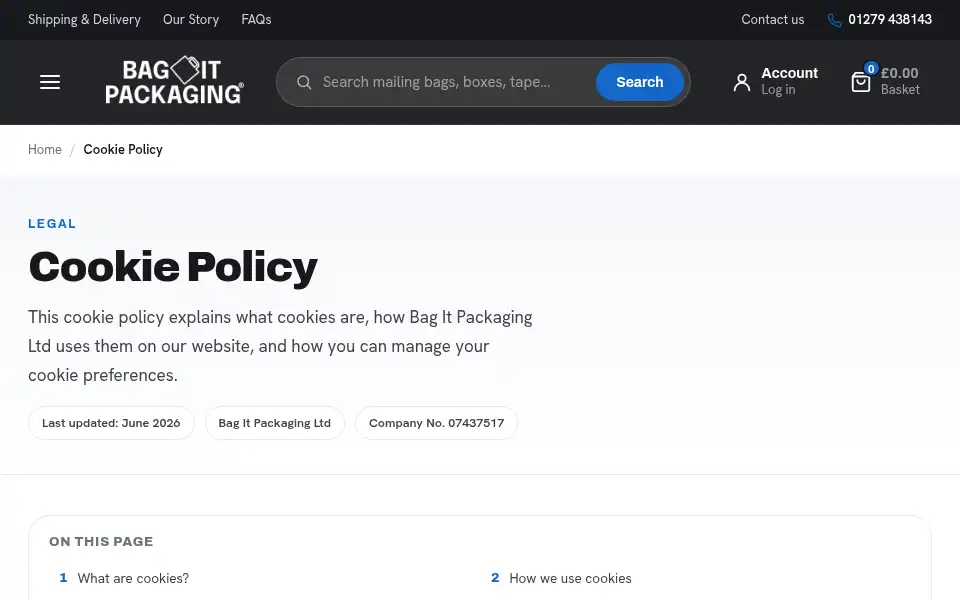Screen dimensions: 960x600
Task: Click the blue Search button
Action: tap(639, 82)
